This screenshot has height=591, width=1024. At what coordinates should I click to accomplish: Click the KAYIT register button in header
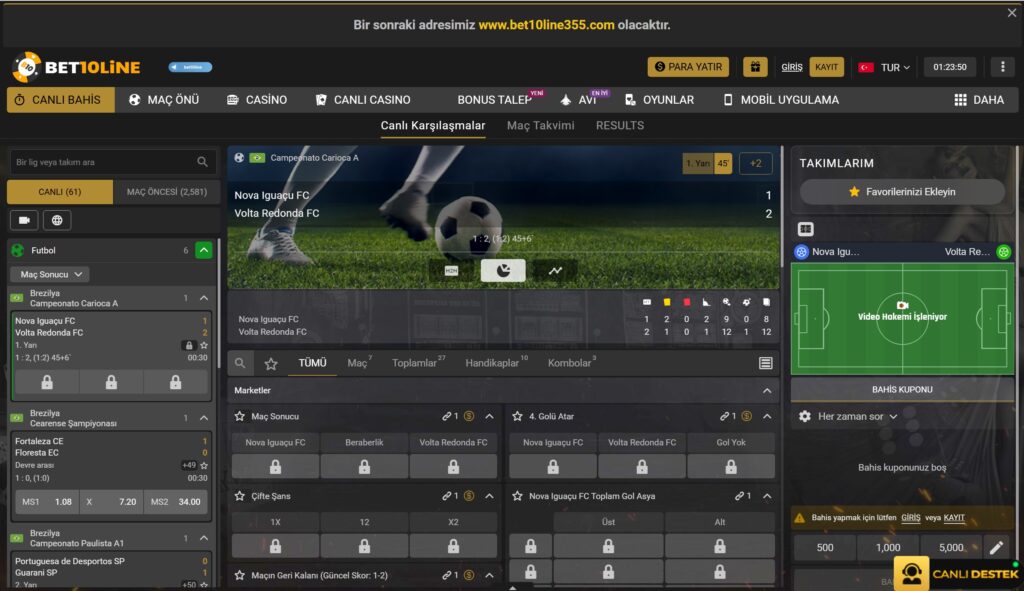point(826,67)
